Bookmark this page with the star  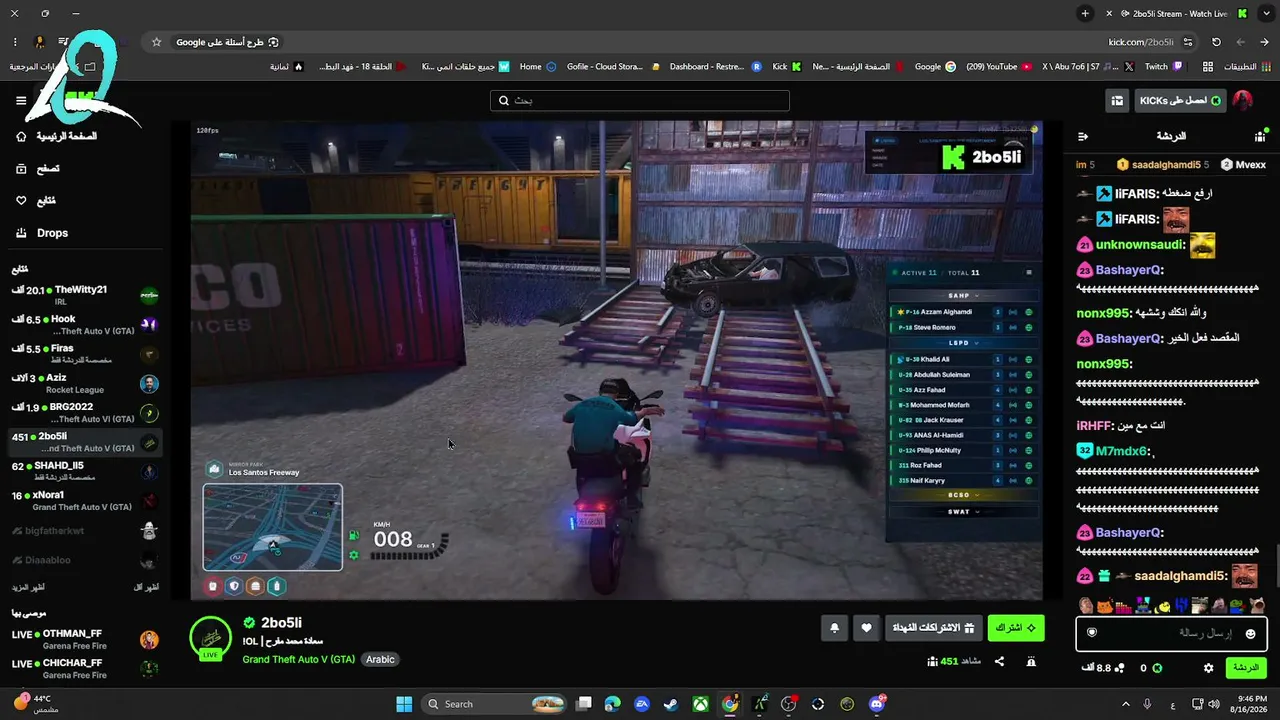click(156, 42)
